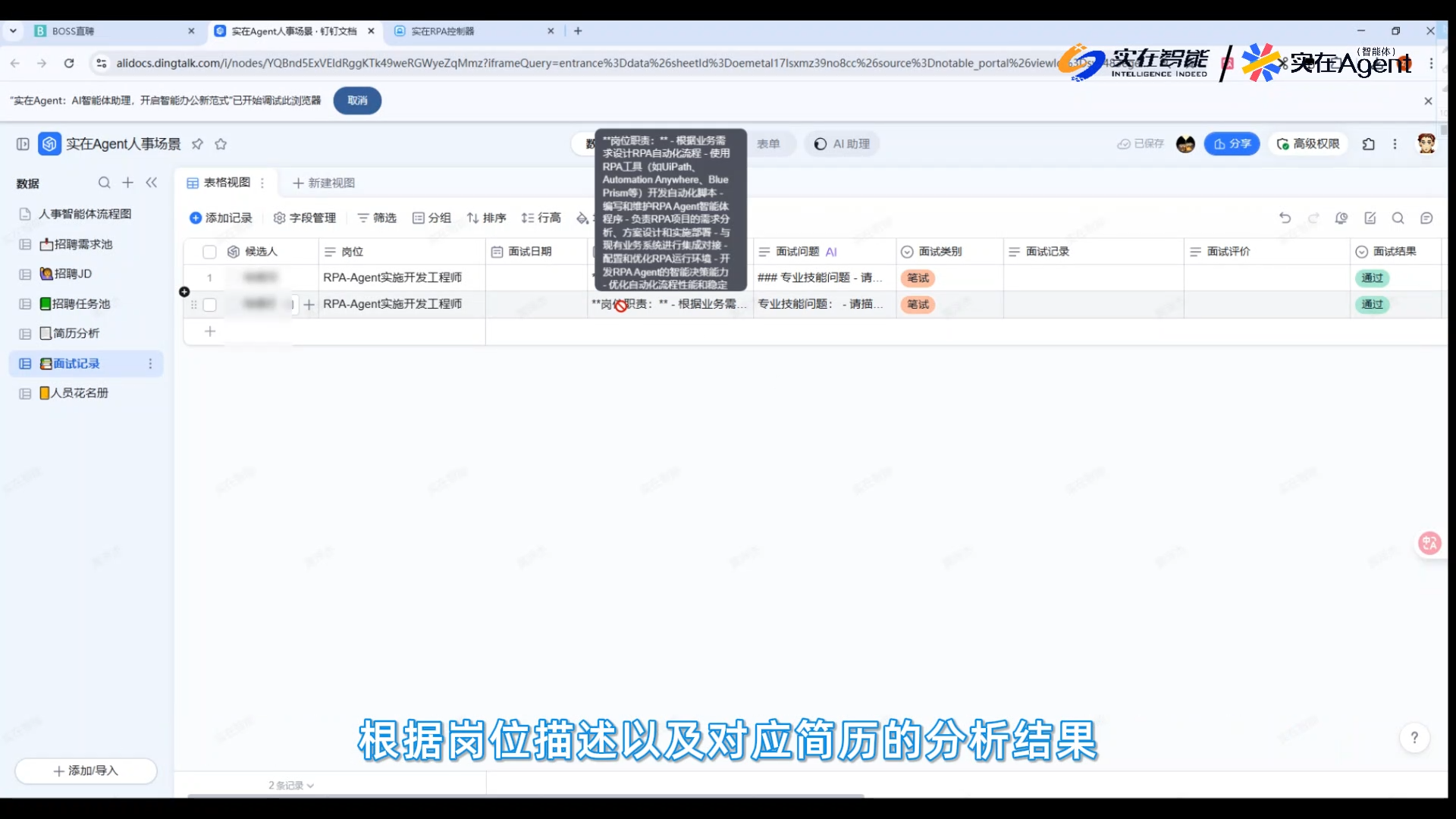Select the first record row checkbox

(x=209, y=278)
